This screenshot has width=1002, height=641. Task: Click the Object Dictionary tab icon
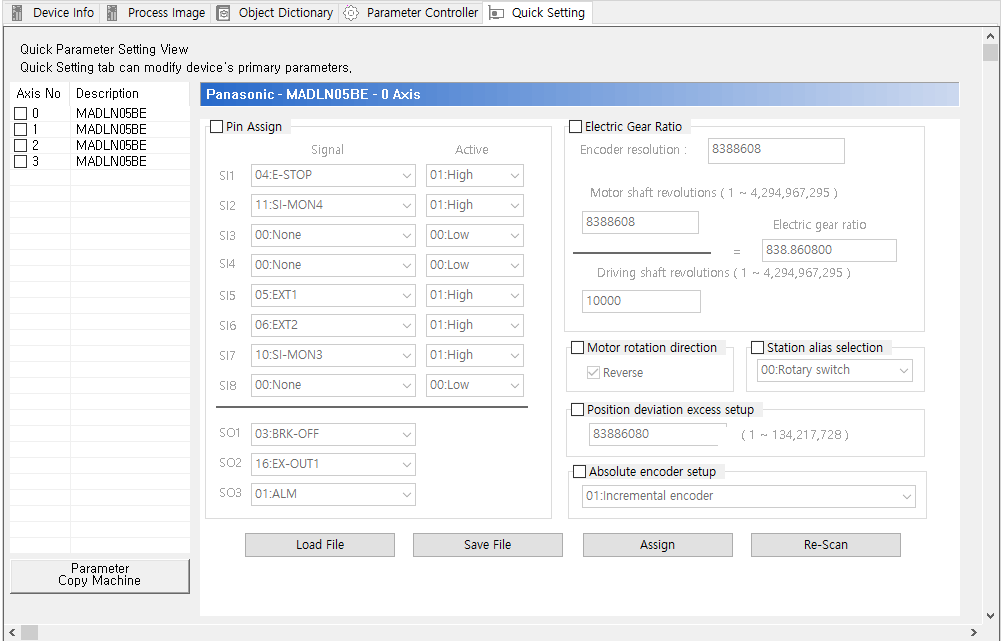click(223, 13)
